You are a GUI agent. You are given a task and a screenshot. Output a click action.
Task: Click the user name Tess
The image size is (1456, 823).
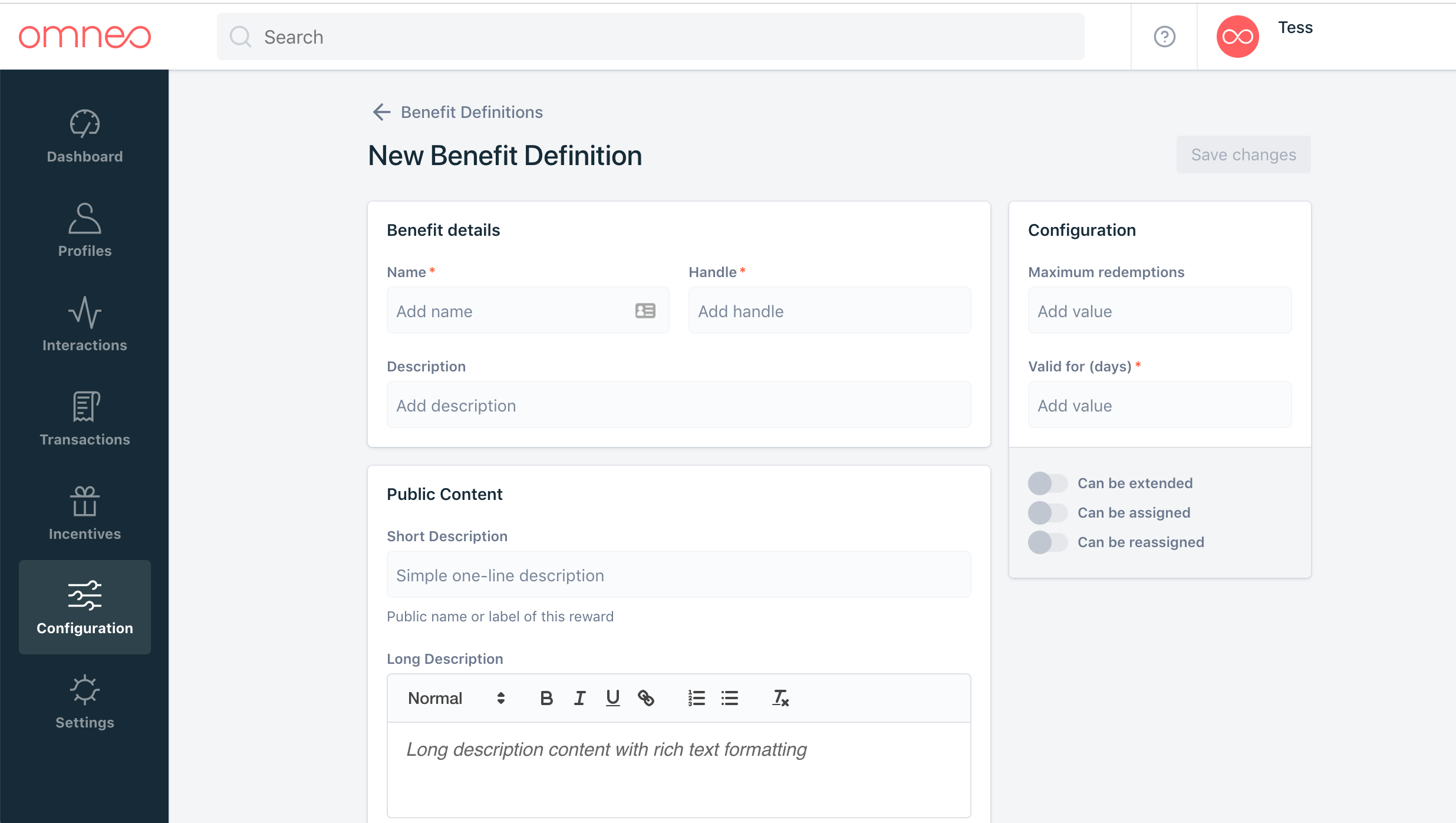tap(1295, 28)
